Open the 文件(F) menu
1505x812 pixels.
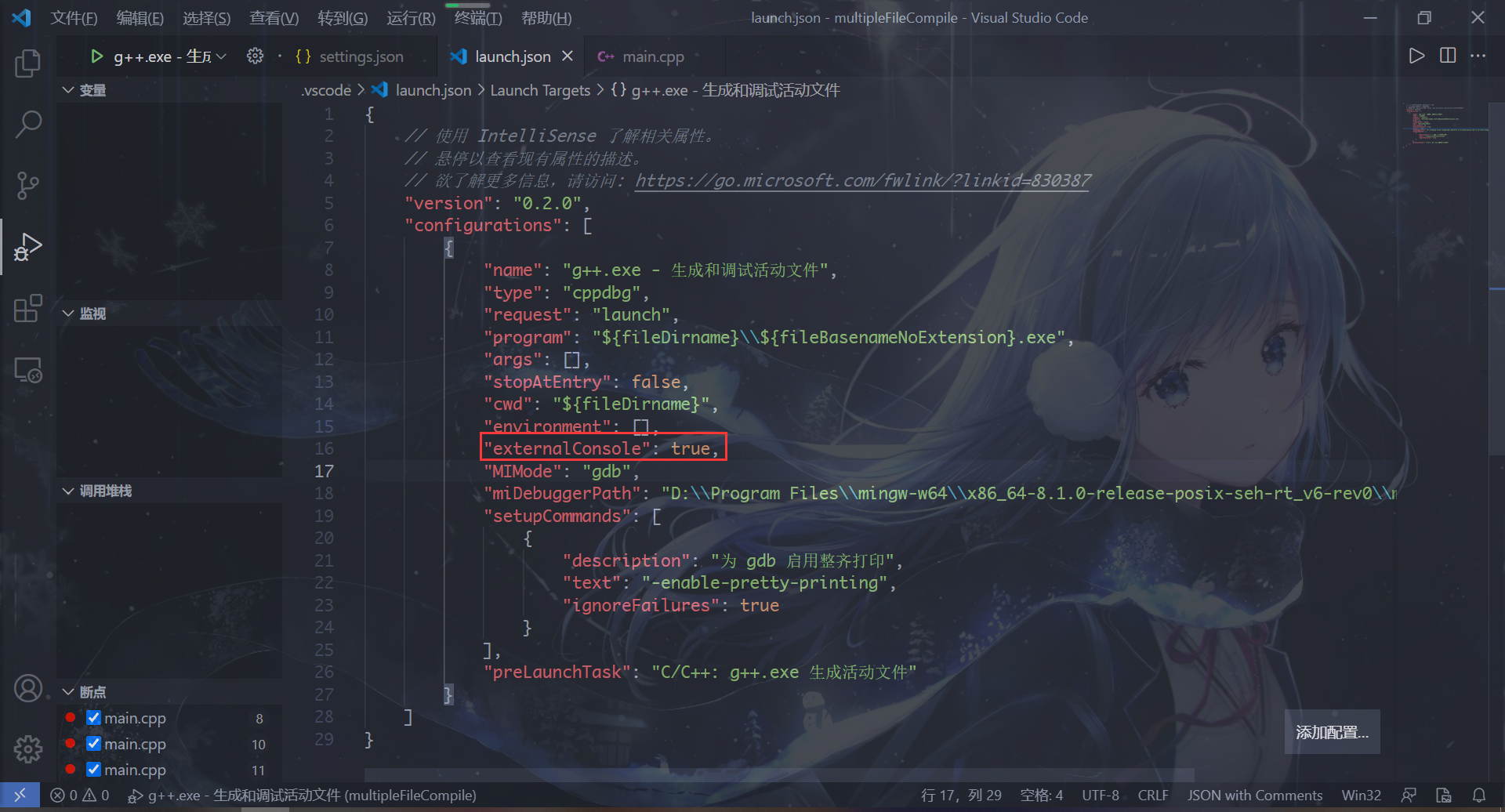pyautogui.click(x=74, y=17)
